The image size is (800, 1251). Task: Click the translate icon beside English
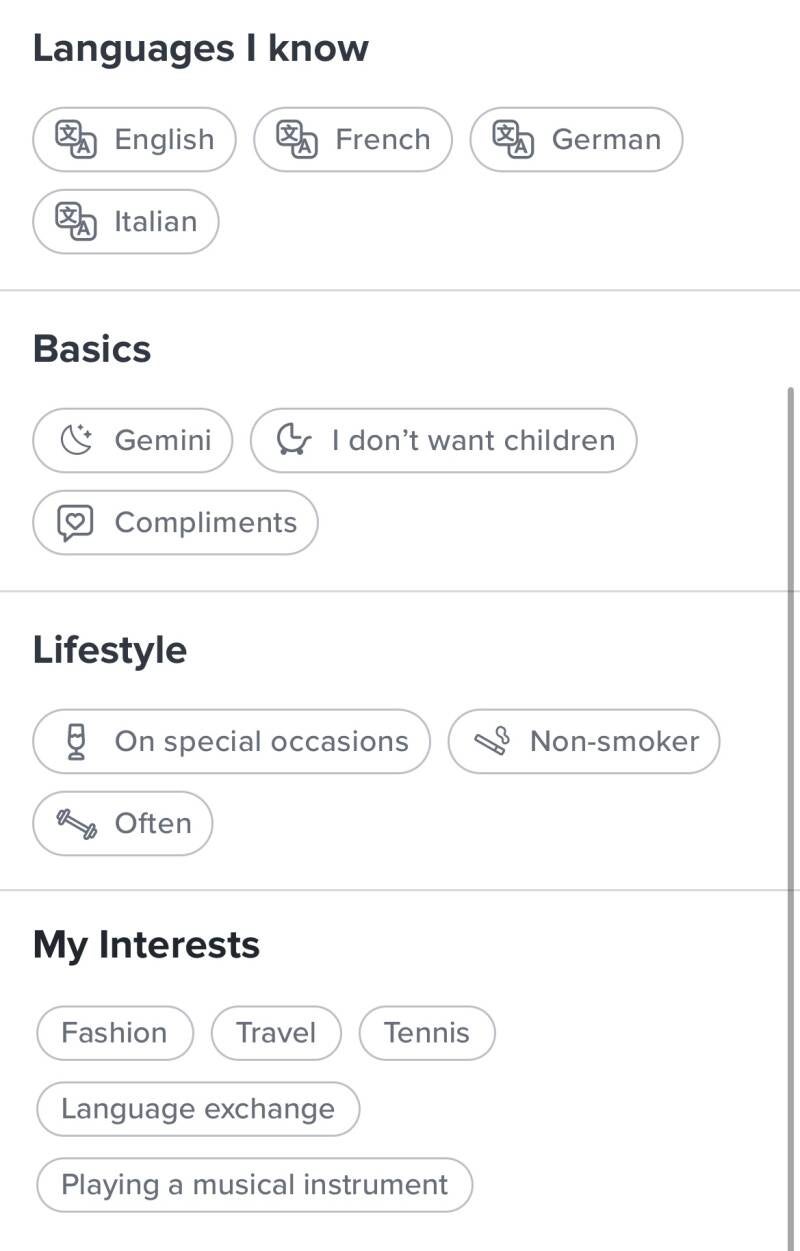(75, 140)
